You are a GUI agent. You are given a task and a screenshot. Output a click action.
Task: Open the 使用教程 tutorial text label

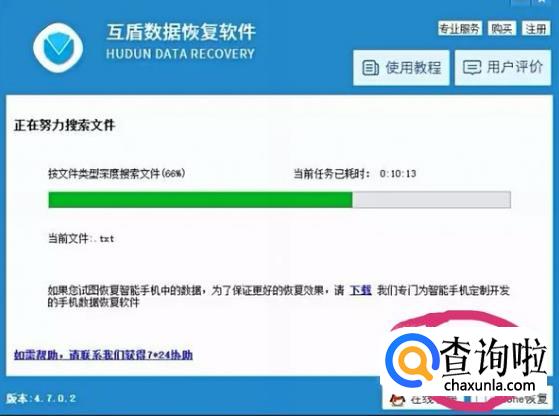point(413,68)
